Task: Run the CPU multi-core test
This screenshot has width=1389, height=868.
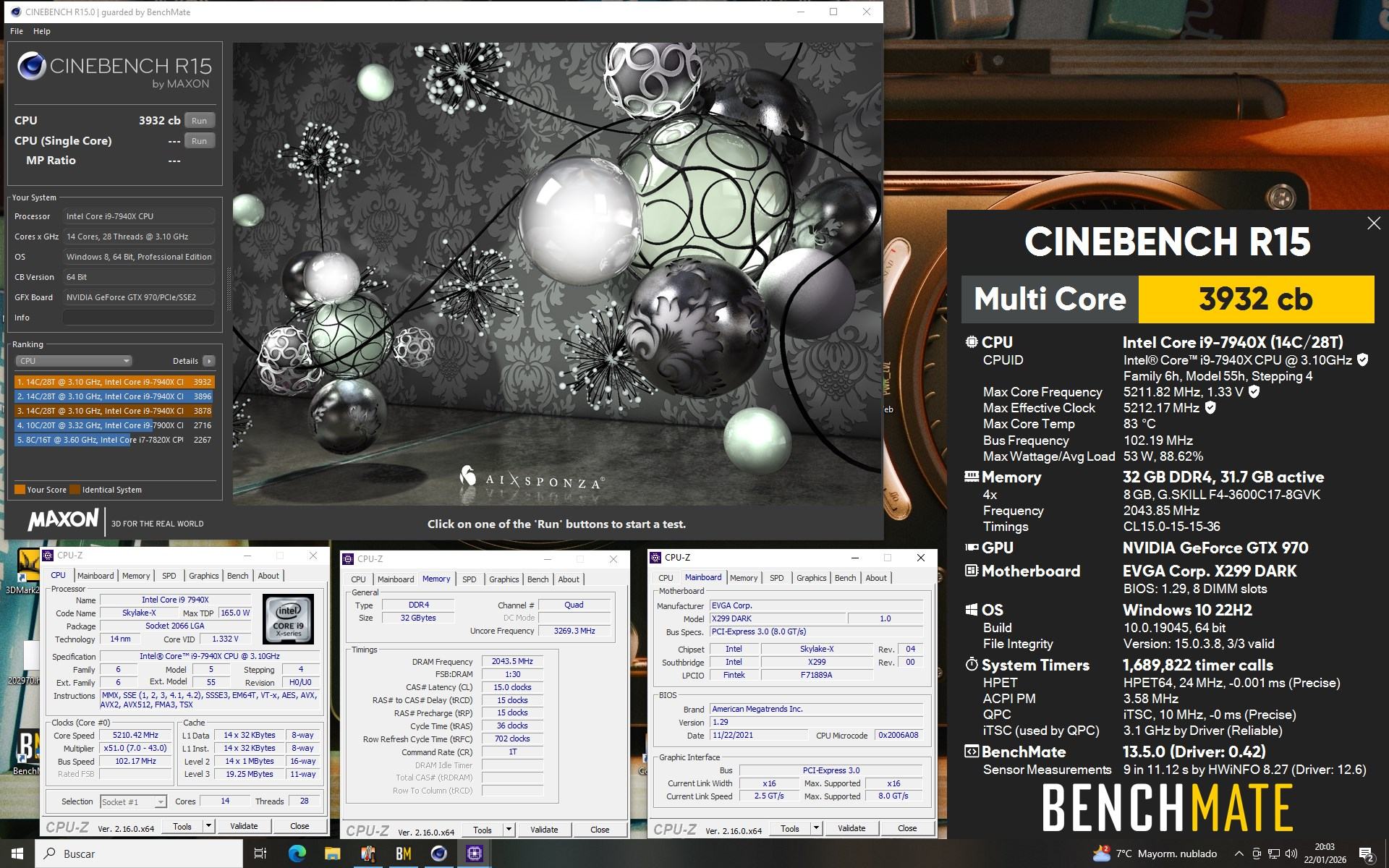Action: [199, 121]
